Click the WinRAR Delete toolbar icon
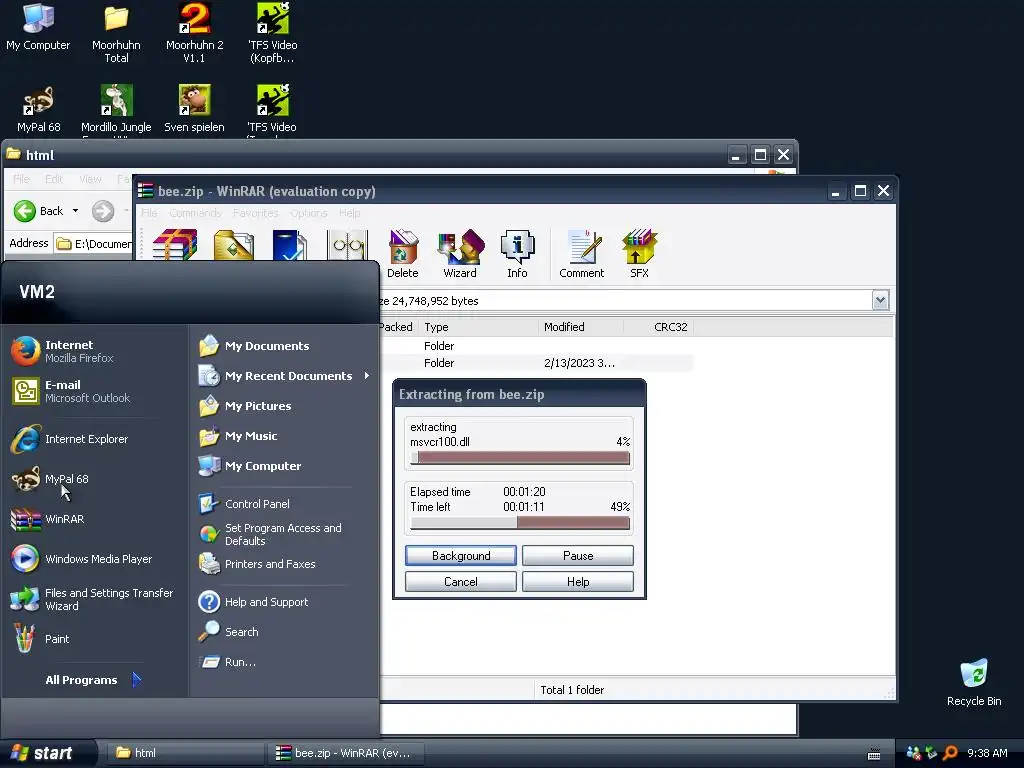Screen dimensions: 1024x768 [x=403, y=253]
